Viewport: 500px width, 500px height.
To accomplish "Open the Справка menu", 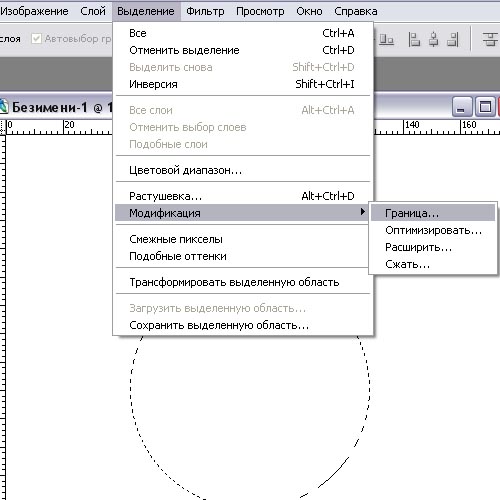I will pyautogui.click(x=356, y=11).
